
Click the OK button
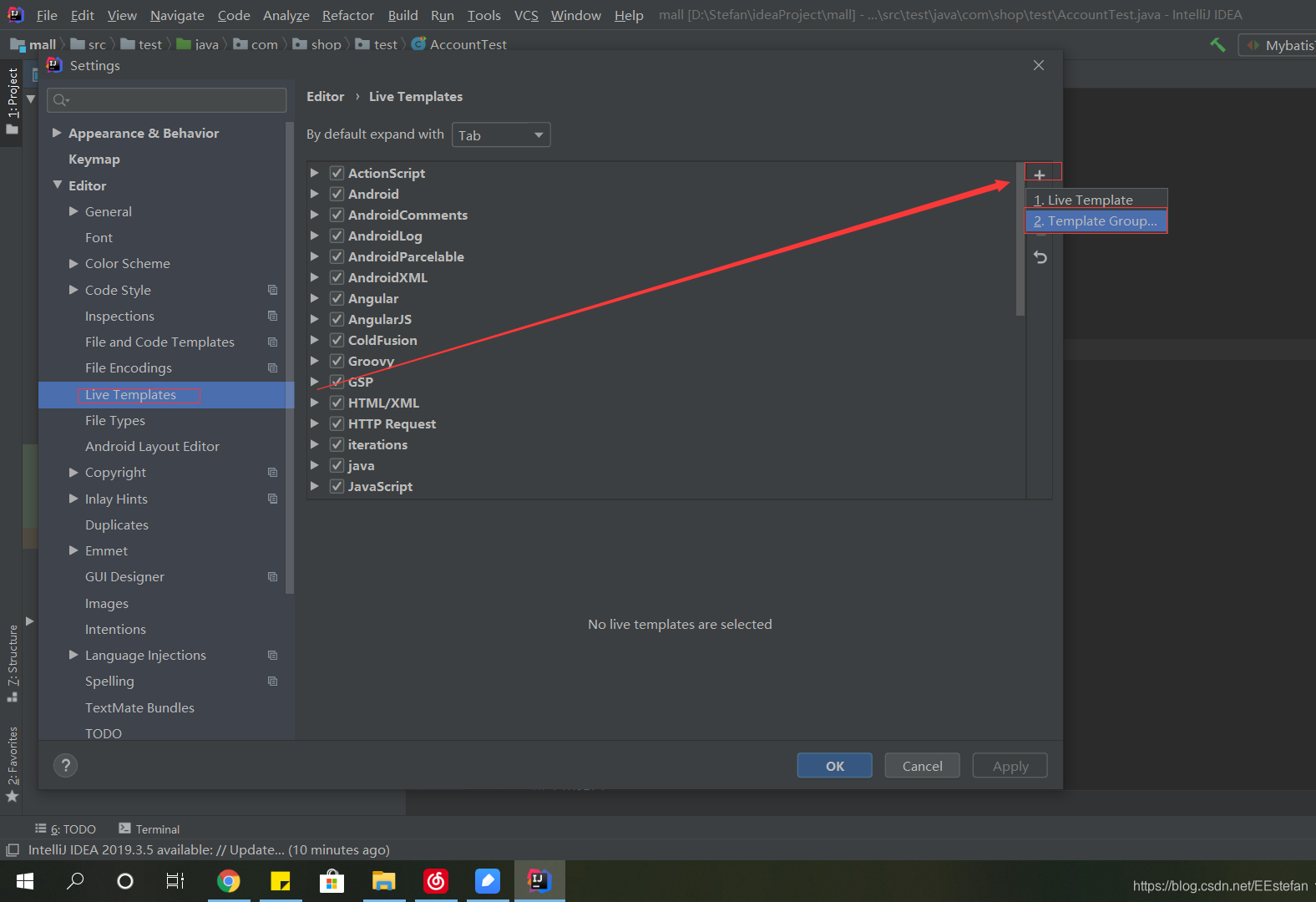coord(835,766)
